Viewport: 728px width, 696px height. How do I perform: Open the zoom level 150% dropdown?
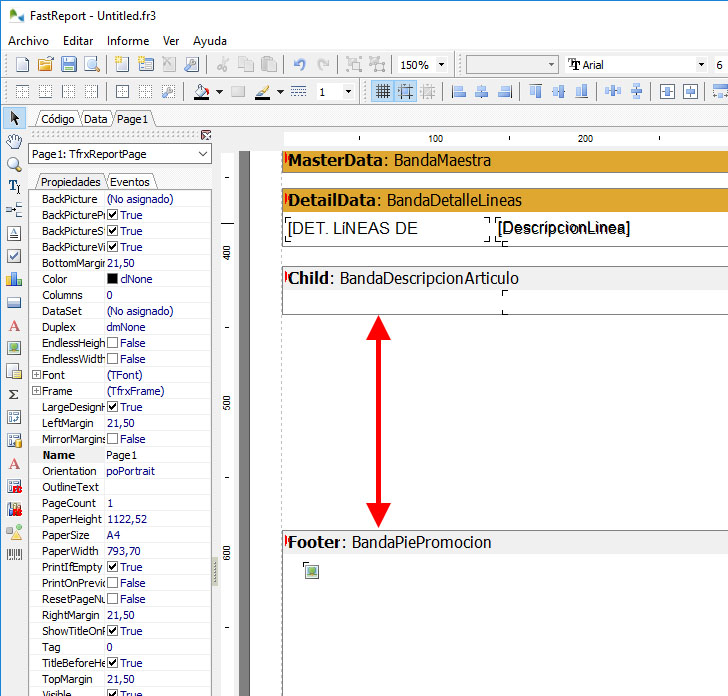pos(441,65)
